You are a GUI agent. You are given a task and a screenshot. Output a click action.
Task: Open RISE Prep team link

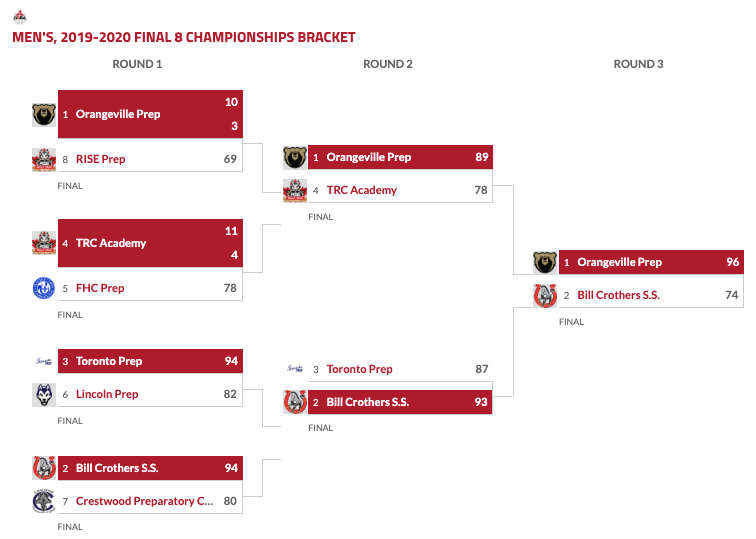point(100,159)
